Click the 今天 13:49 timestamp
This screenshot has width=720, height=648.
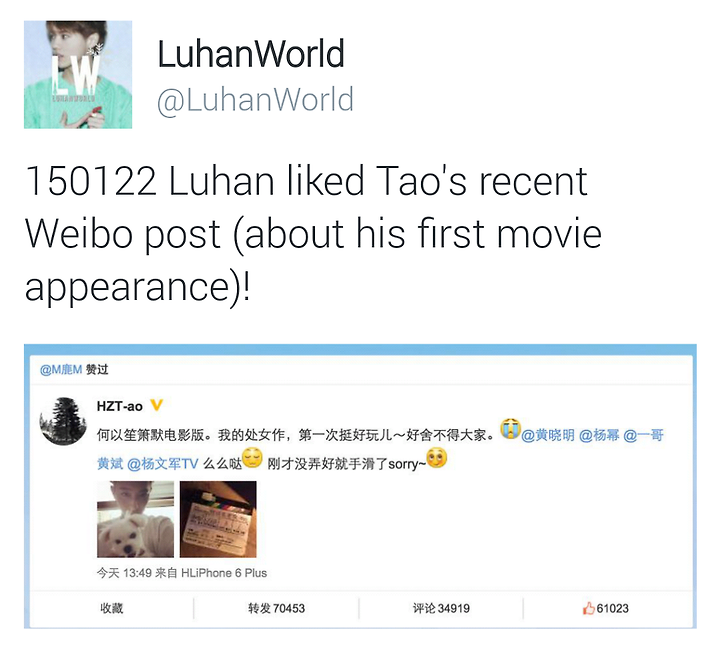[124, 573]
